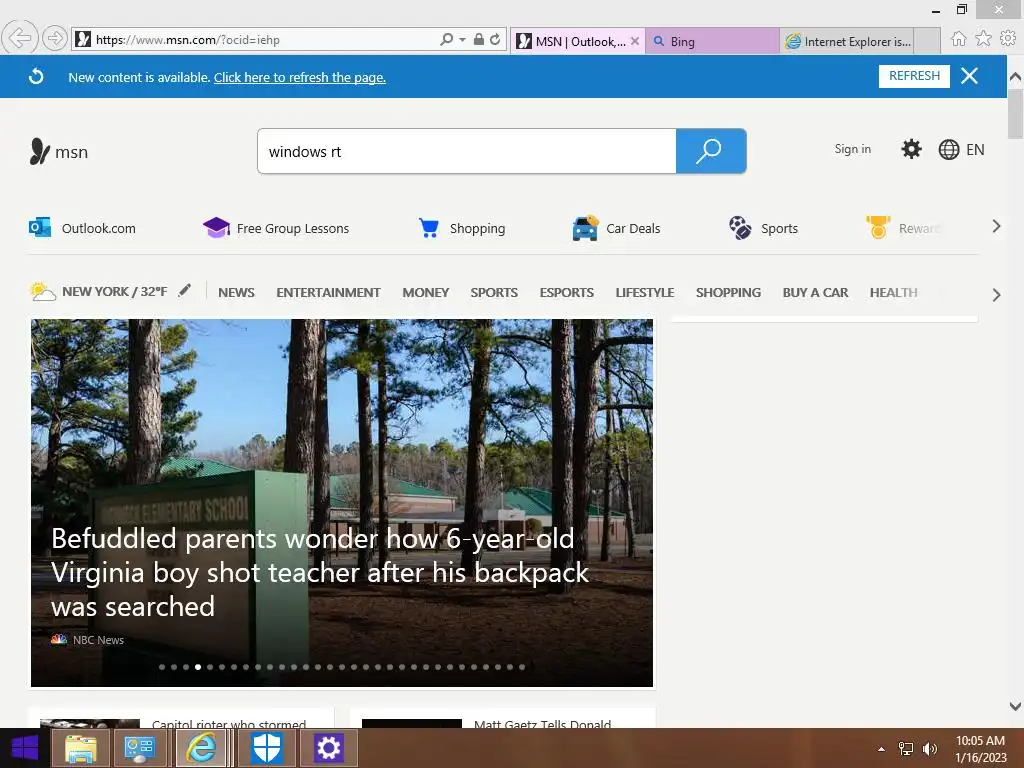Click Sign in link
The height and width of the screenshot is (768, 1024).
[x=852, y=149]
